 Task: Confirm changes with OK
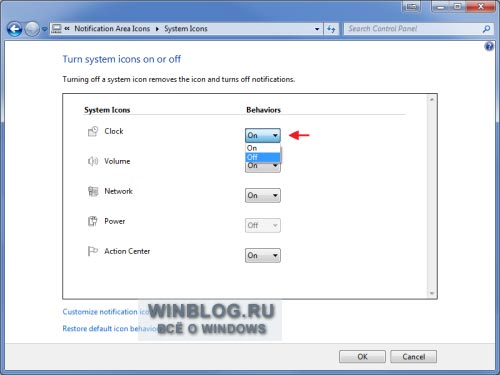362,357
